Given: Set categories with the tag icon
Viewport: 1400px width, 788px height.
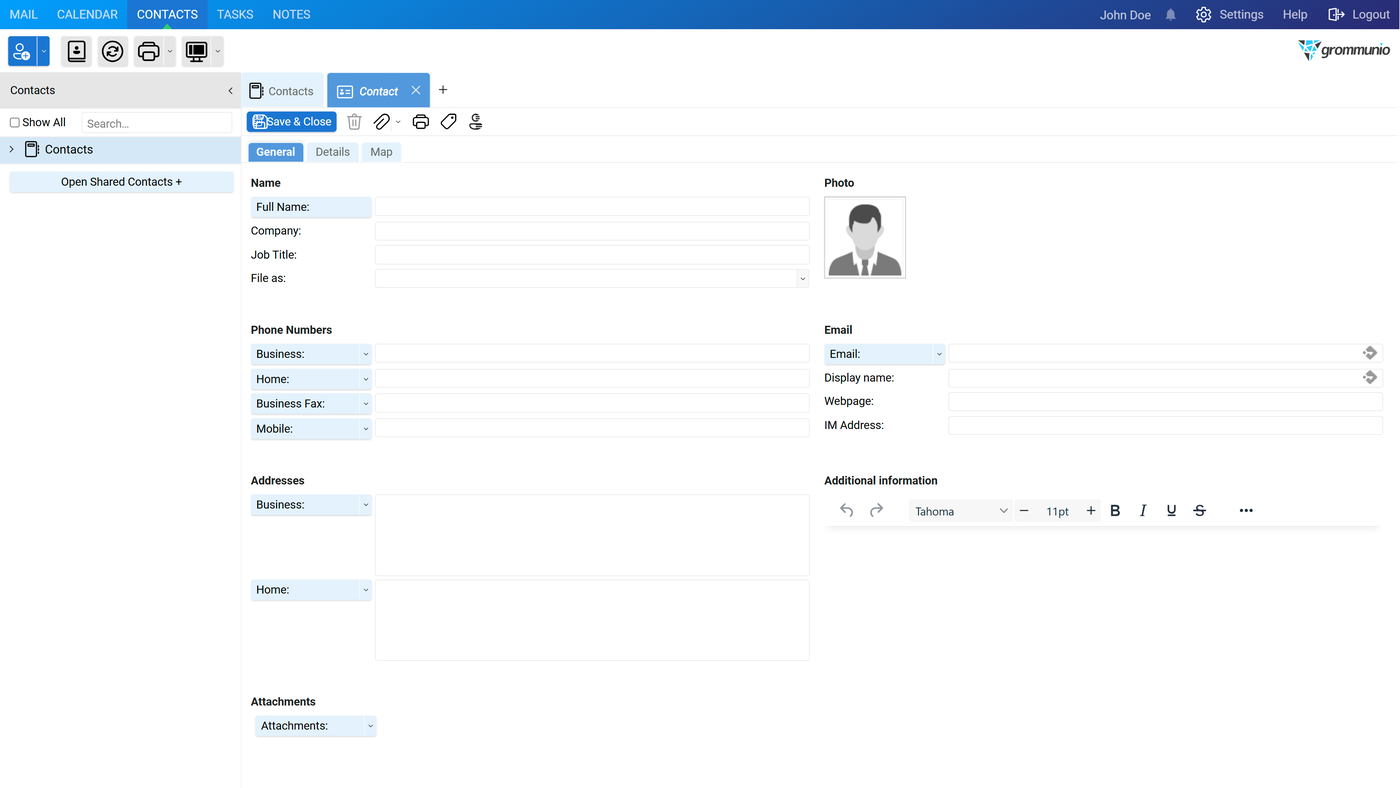Looking at the screenshot, I should click(449, 122).
